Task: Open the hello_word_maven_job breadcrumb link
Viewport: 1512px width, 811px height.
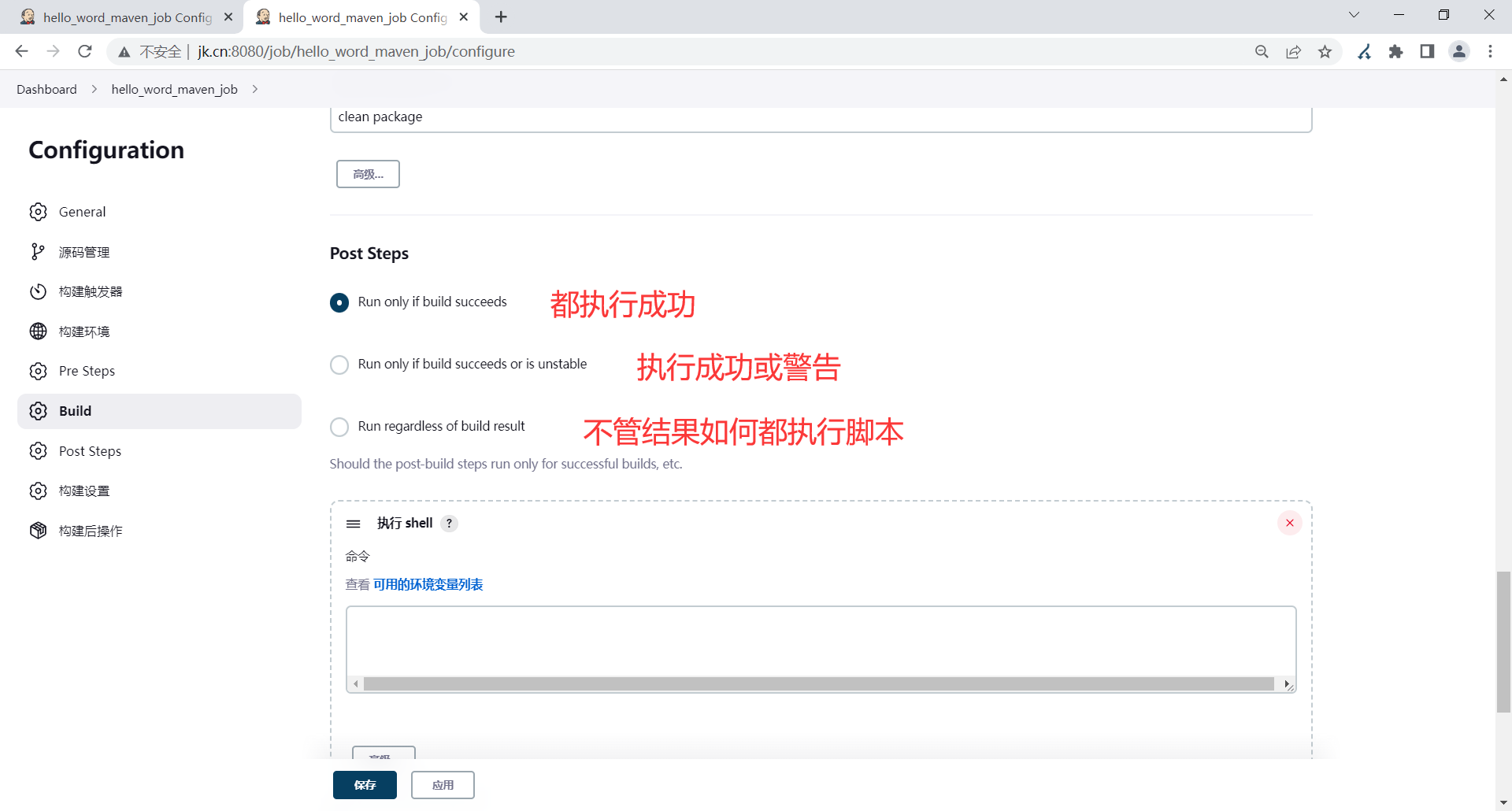Action: click(175, 89)
